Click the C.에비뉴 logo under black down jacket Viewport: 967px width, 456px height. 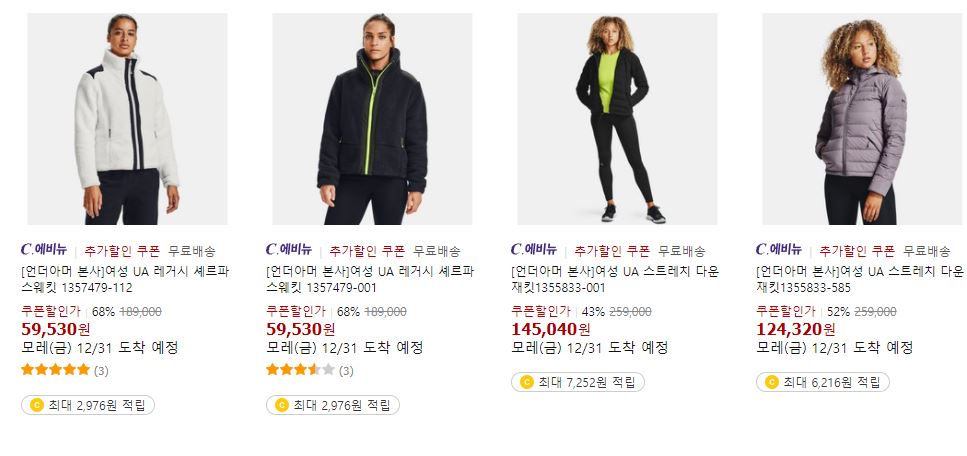tap(533, 250)
